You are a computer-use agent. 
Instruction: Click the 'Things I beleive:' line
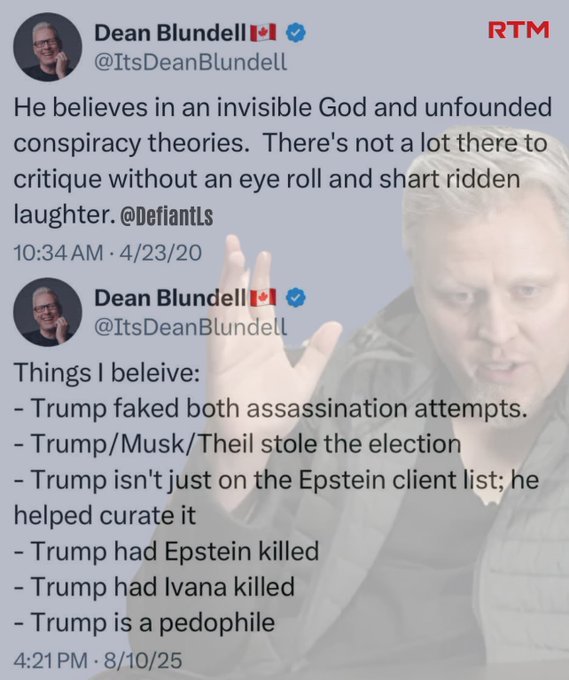pos(107,373)
